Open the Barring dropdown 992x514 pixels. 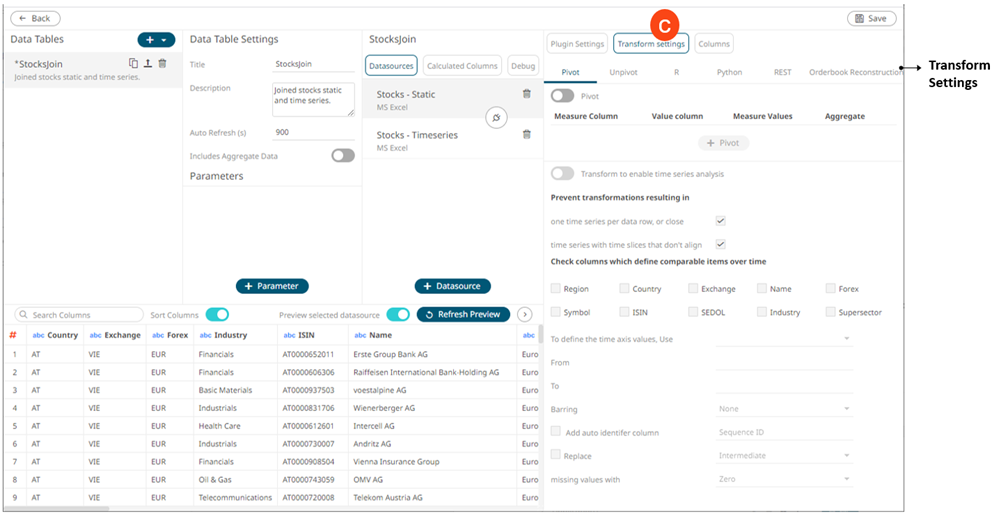pos(784,409)
